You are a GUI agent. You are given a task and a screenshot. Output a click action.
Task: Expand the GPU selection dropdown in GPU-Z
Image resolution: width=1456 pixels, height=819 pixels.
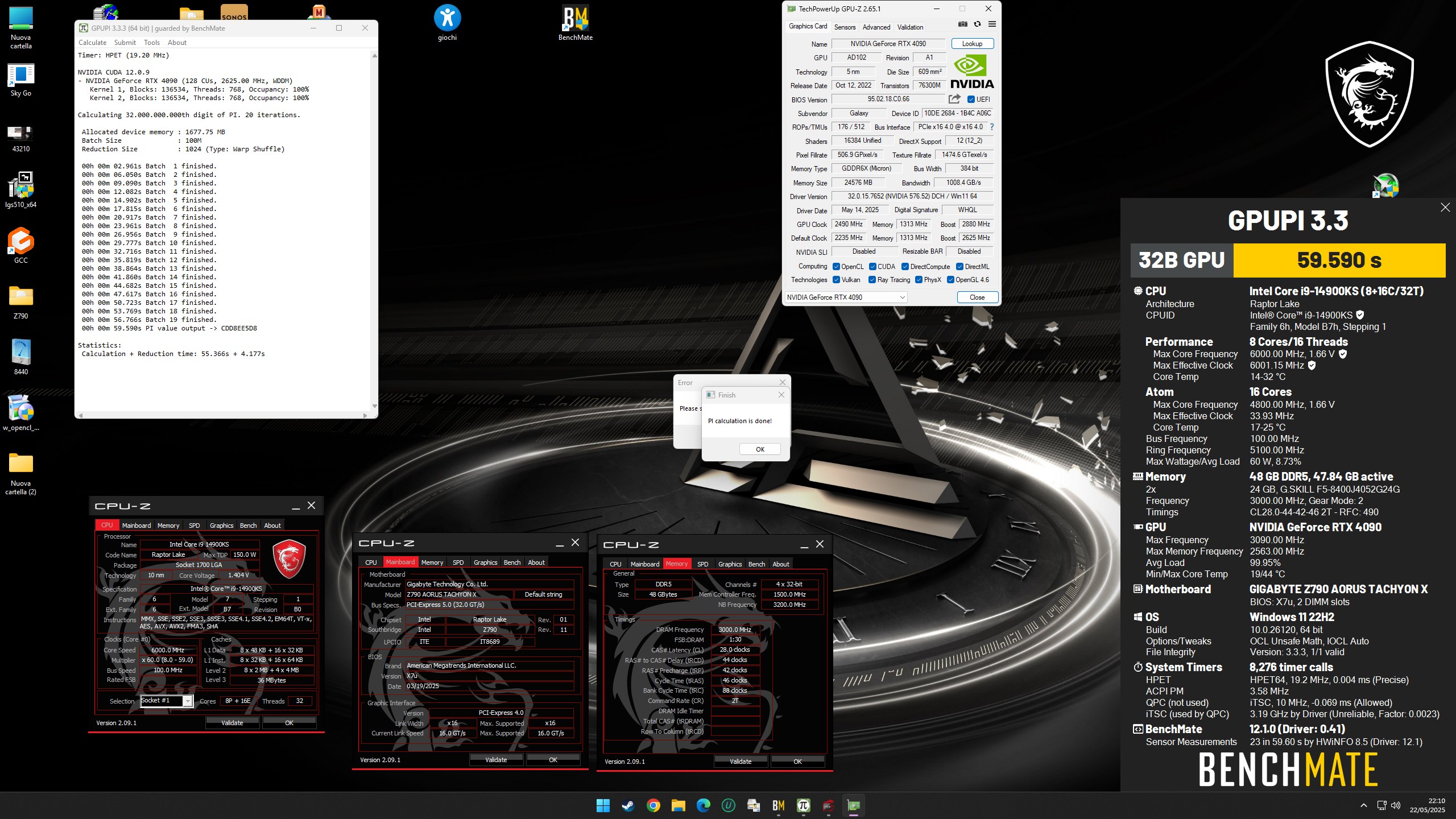846,297
